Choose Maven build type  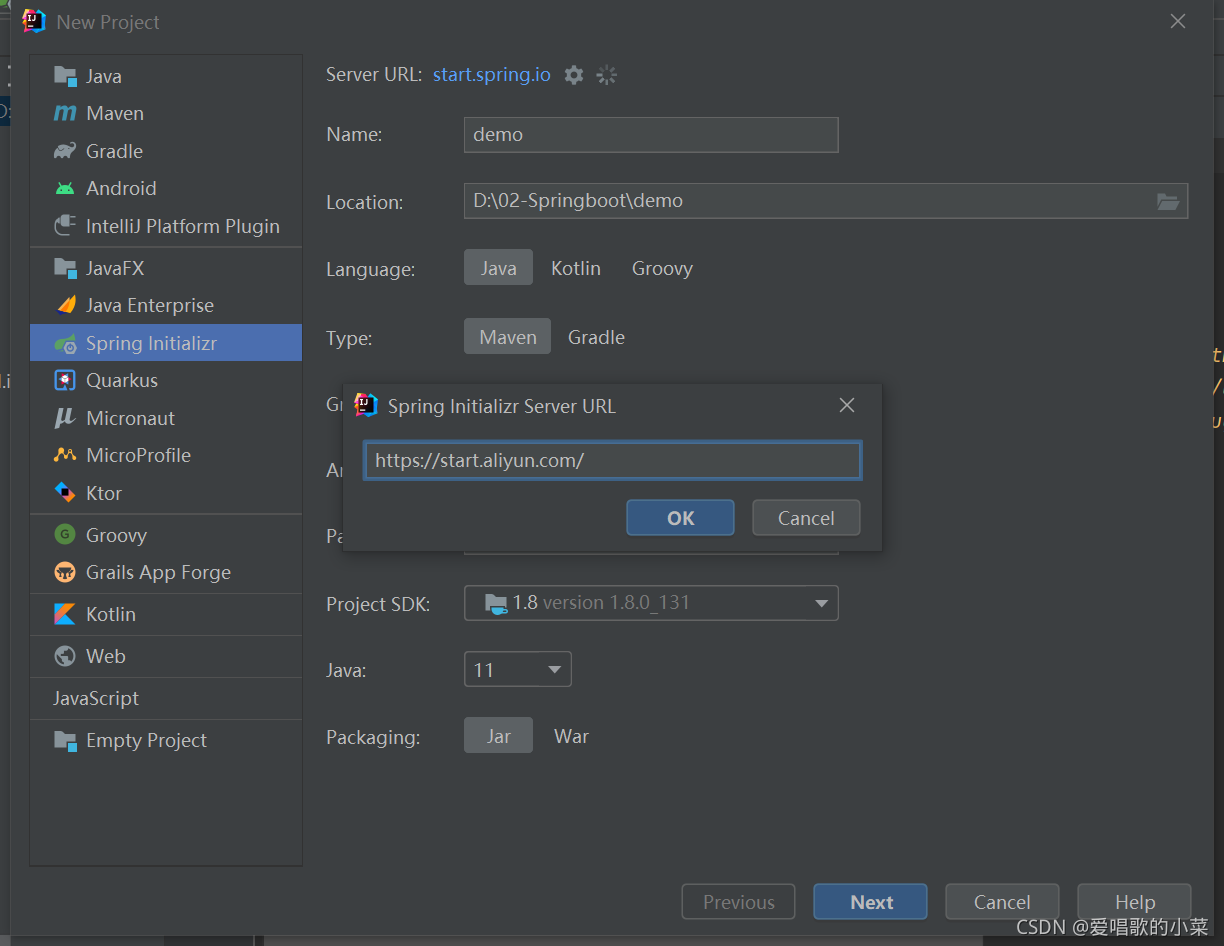point(507,337)
